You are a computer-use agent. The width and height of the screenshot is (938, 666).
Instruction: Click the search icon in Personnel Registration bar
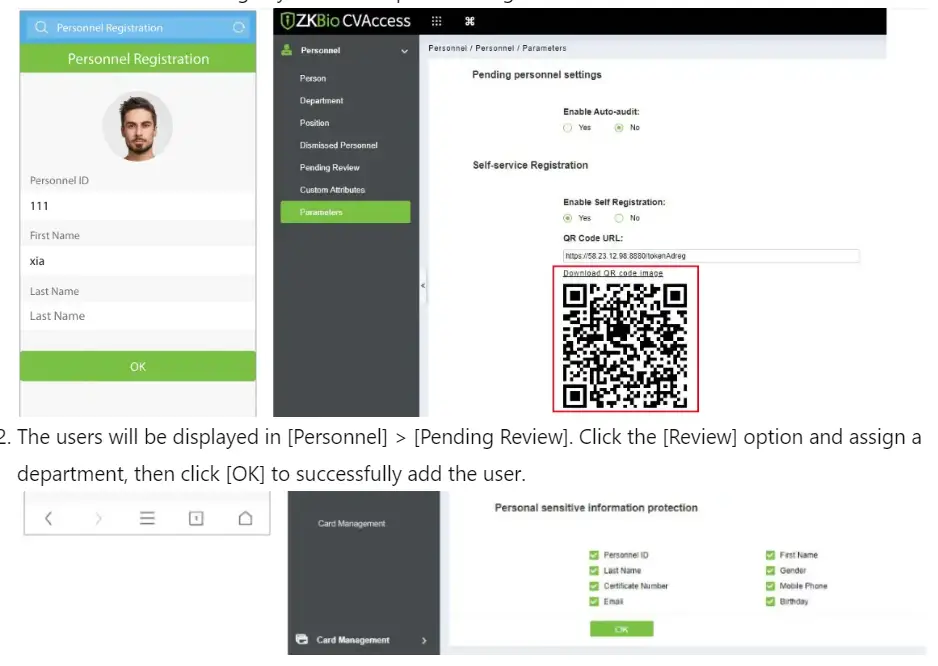point(41,28)
